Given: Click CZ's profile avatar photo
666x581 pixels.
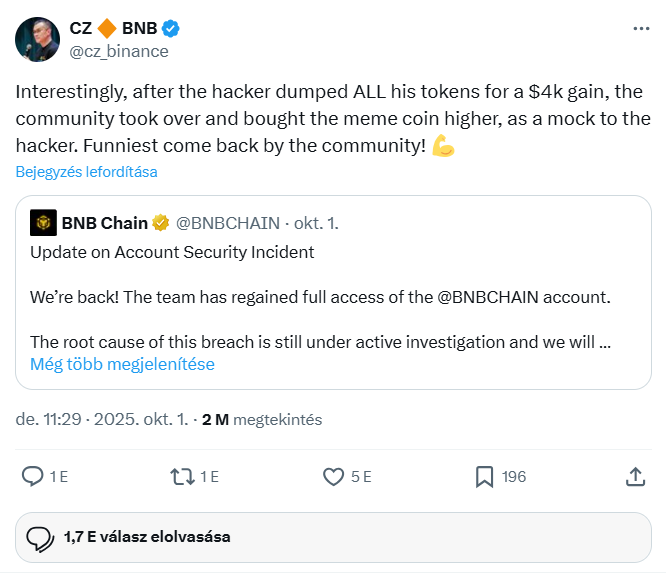Looking at the screenshot, I should tap(37, 39).
